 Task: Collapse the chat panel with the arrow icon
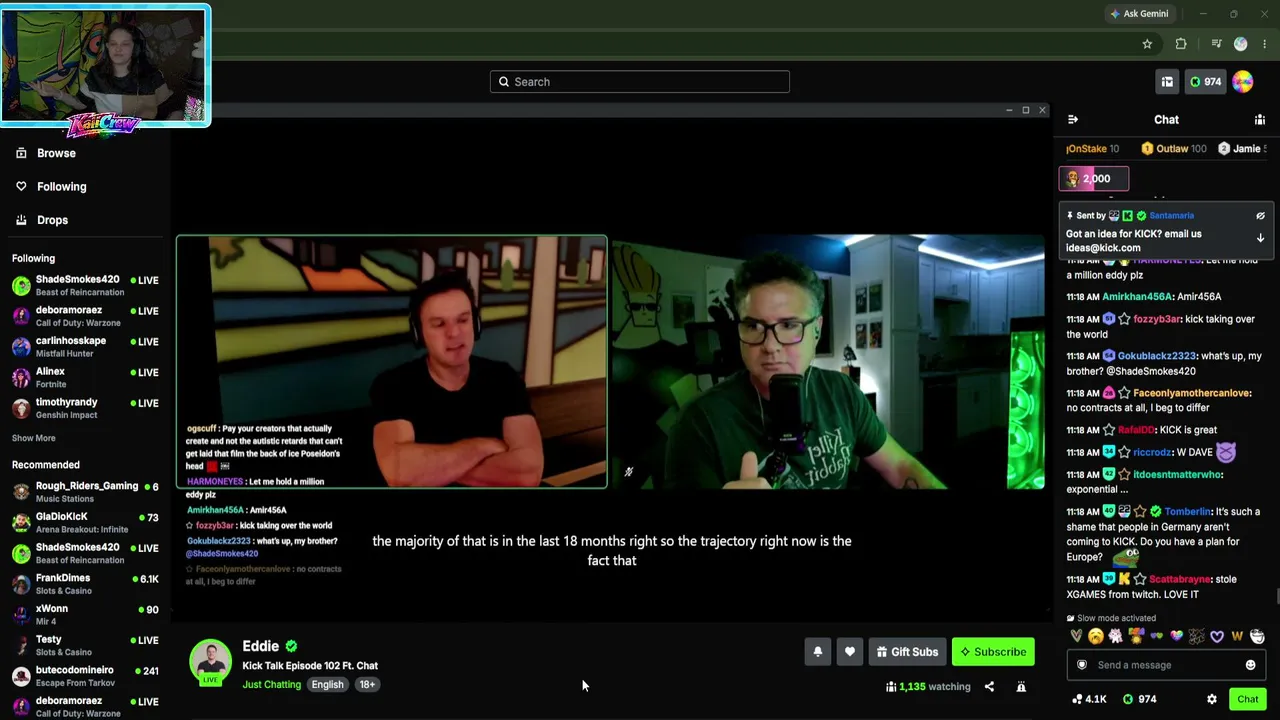click(x=1073, y=120)
